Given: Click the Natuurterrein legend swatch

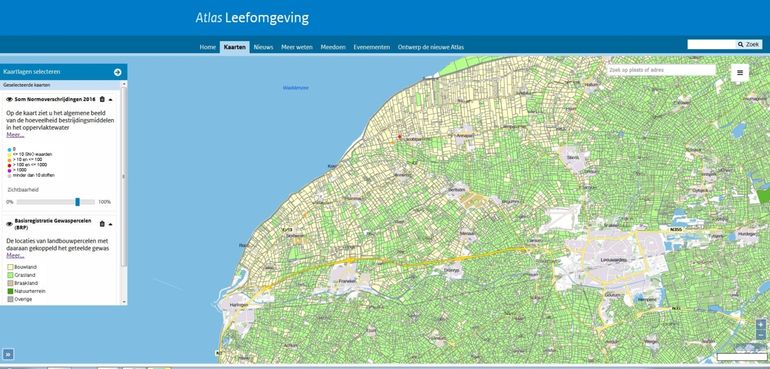Looking at the screenshot, I should tap(9, 291).
